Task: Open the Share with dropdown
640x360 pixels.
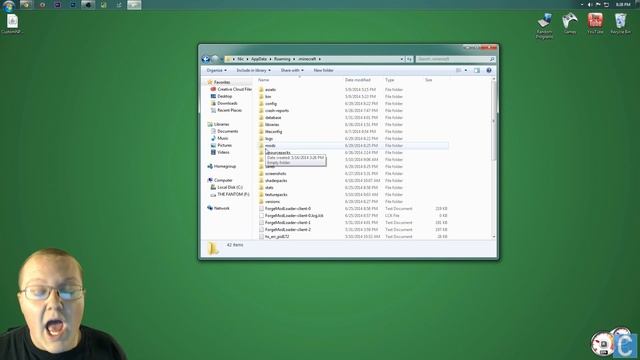Action: [292, 70]
